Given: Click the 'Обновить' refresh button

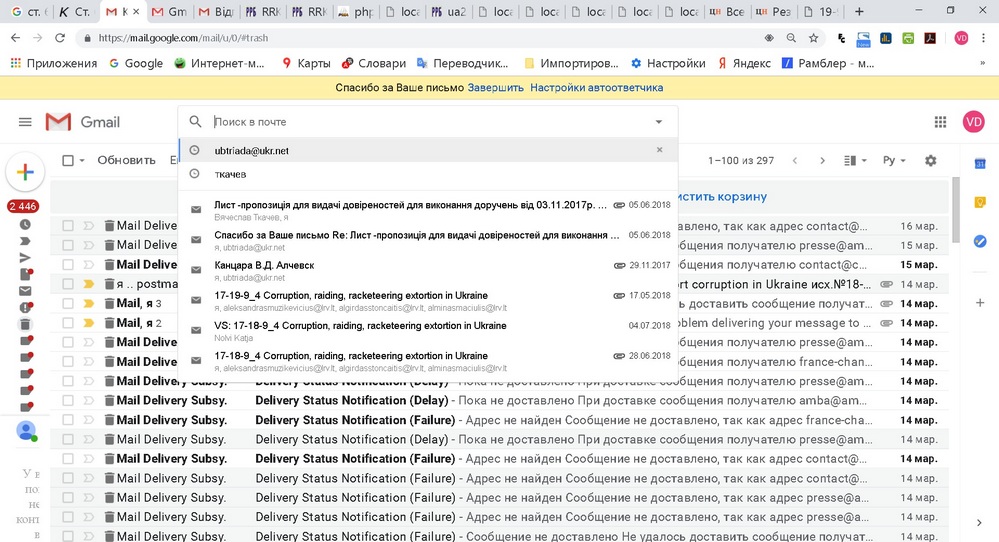Looking at the screenshot, I should click(x=126, y=160).
